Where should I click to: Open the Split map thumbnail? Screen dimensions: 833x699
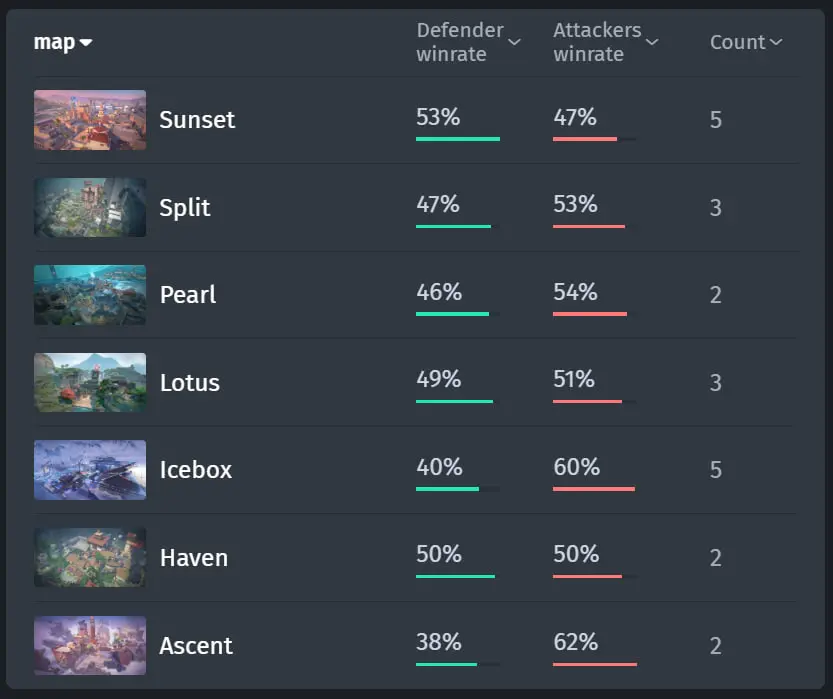click(x=90, y=207)
